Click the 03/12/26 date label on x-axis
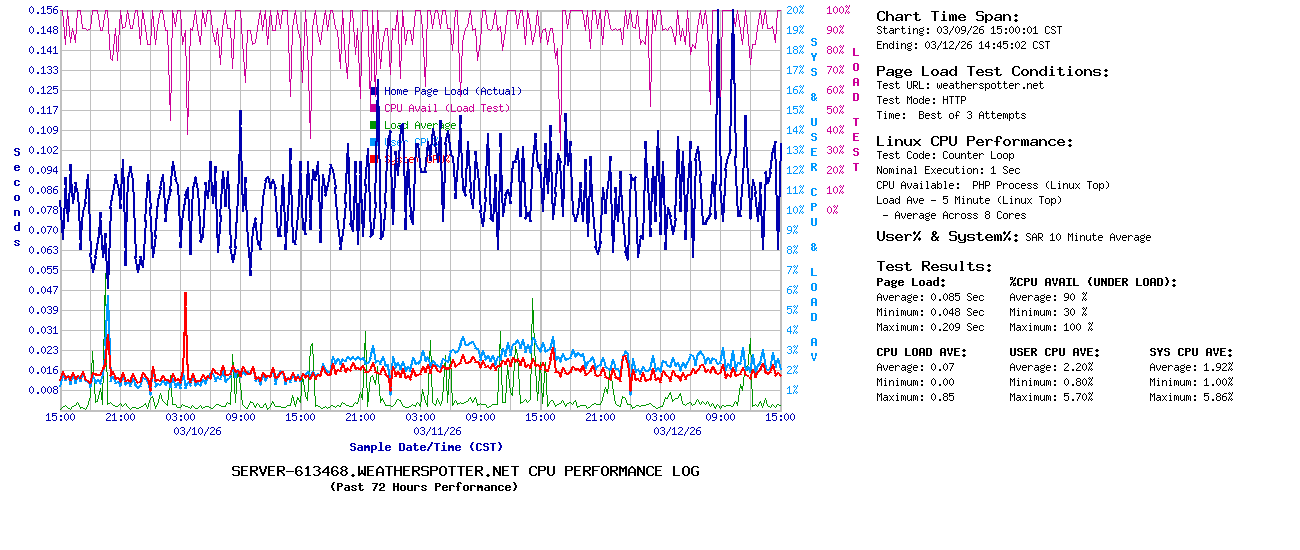 677,431
